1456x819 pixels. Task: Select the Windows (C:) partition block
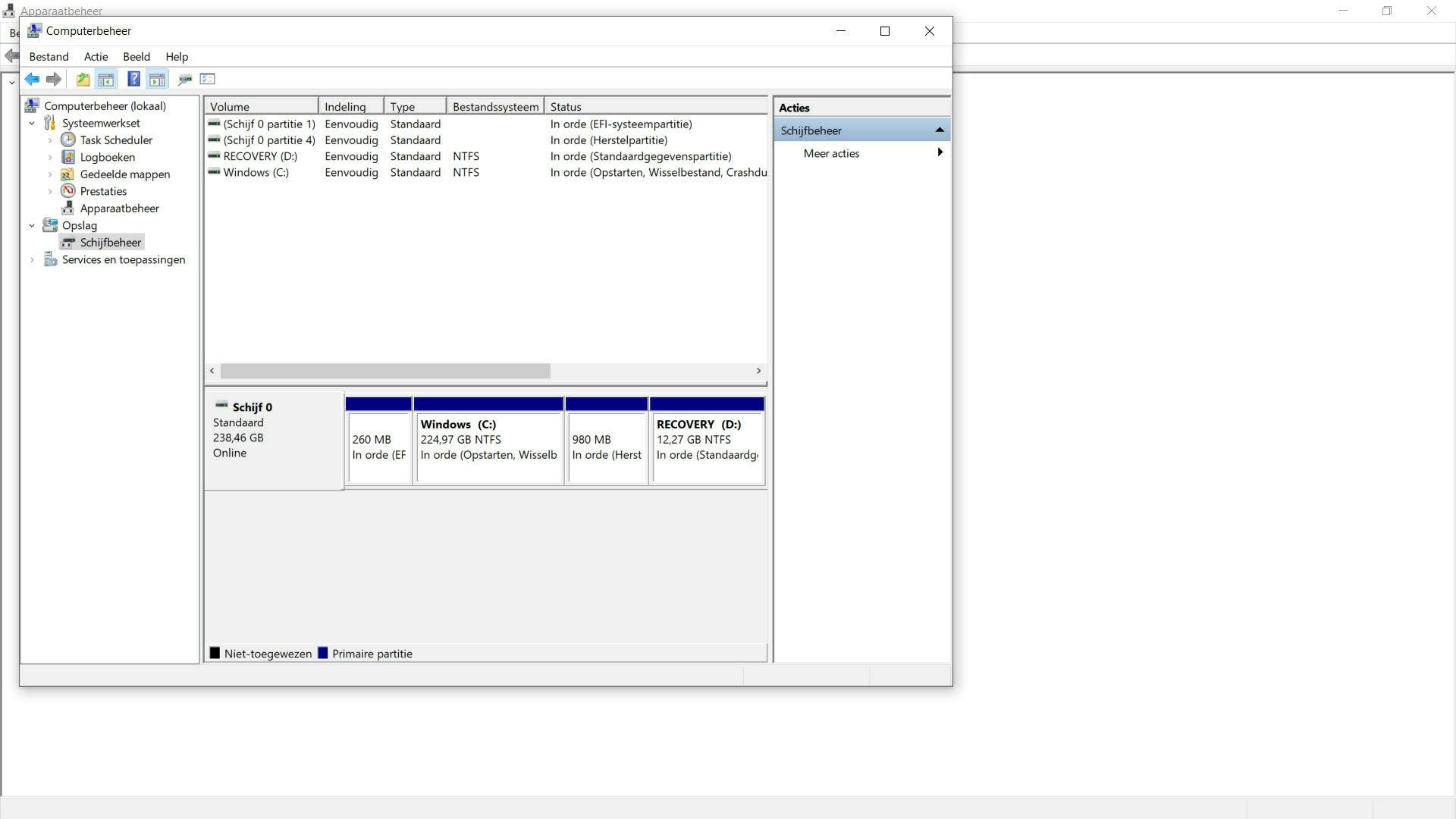tap(488, 447)
